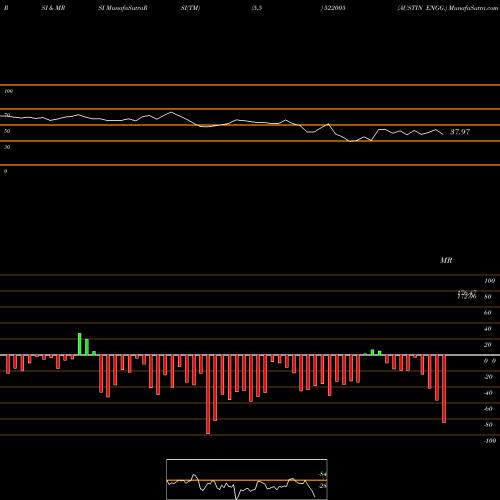Click the 84 label in thumbnail chart
This screenshot has height=500, width=500.
[x=322, y=474]
